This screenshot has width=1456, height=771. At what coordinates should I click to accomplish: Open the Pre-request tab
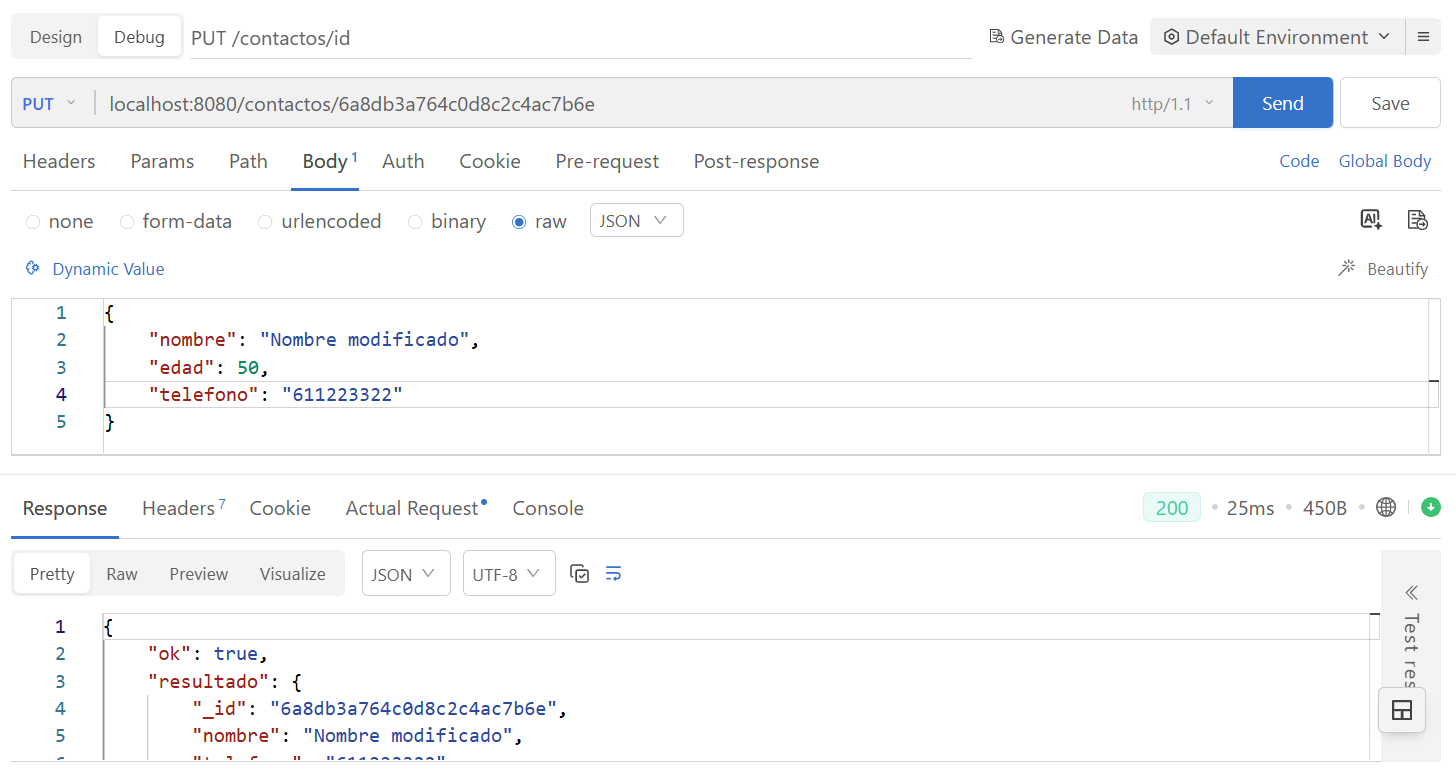click(x=607, y=161)
